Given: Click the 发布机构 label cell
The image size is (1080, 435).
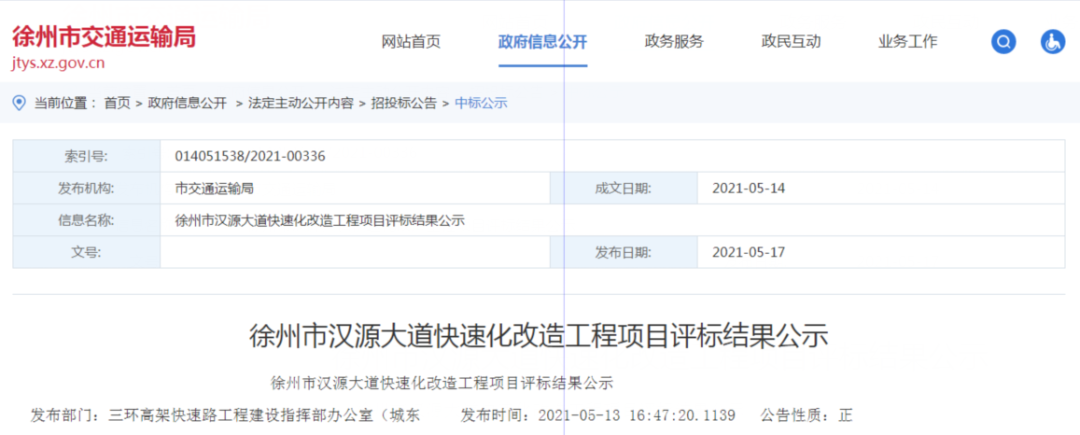Looking at the screenshot, I should click(x=87, y=188).
